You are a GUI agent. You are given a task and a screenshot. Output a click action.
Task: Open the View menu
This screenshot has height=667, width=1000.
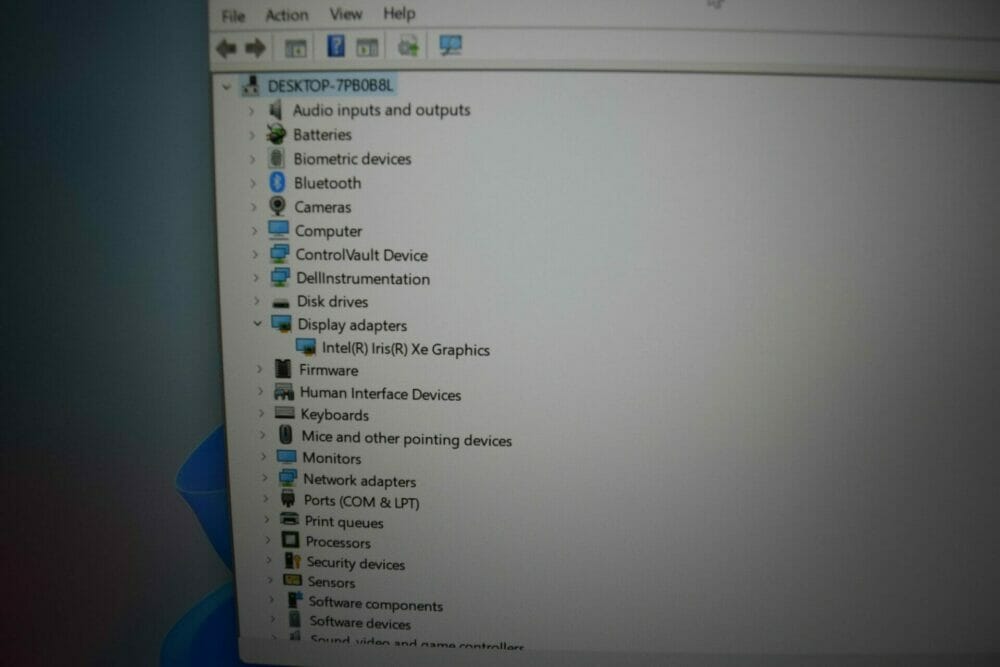point(345,13)
